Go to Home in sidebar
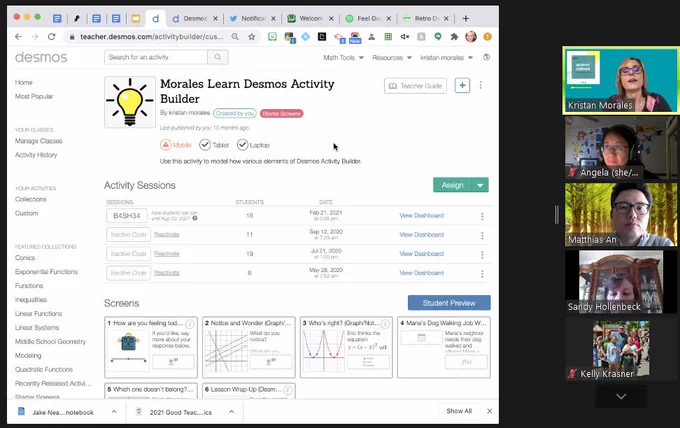Viewport: 680px width, 428px height. tap(24, 82)
